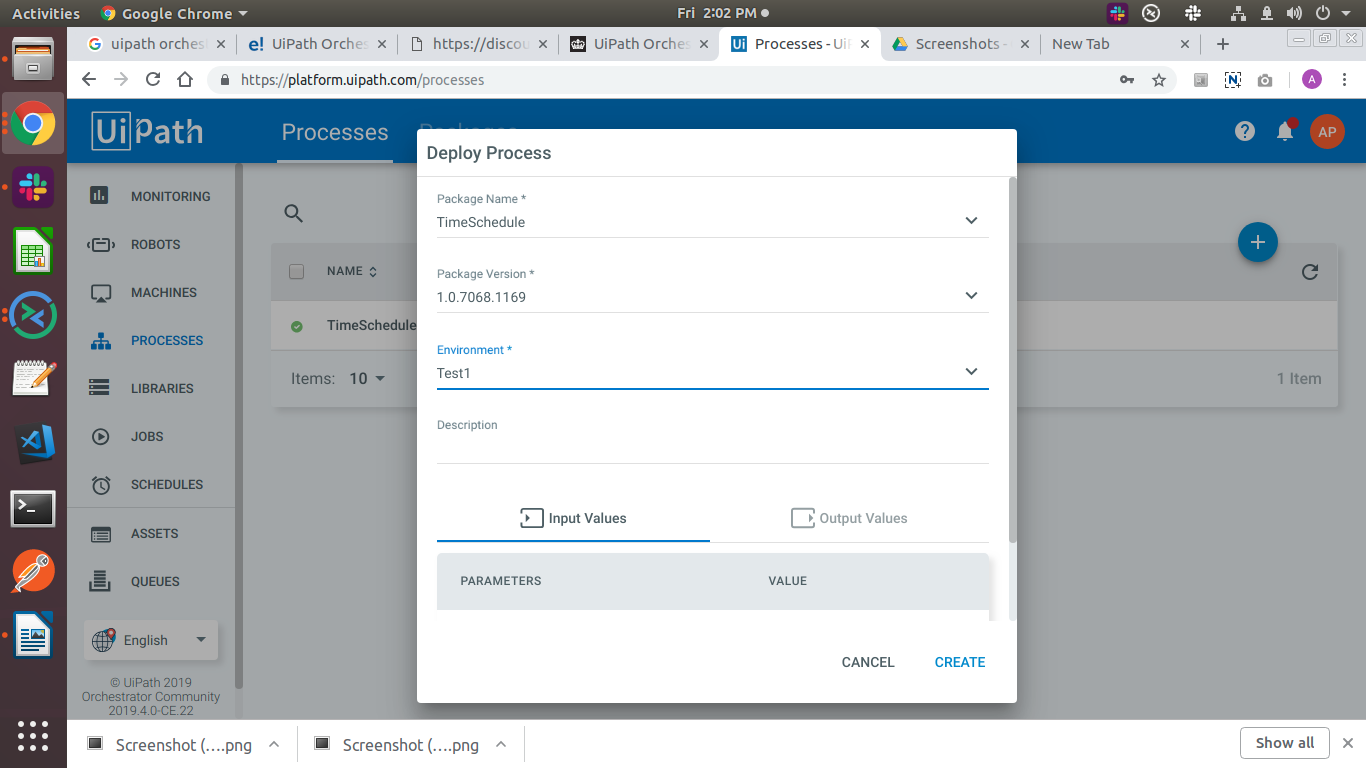Open LibreOffice Calc from the dock
The height and width of the screenshot is (768, 1366).
[33, 251]
